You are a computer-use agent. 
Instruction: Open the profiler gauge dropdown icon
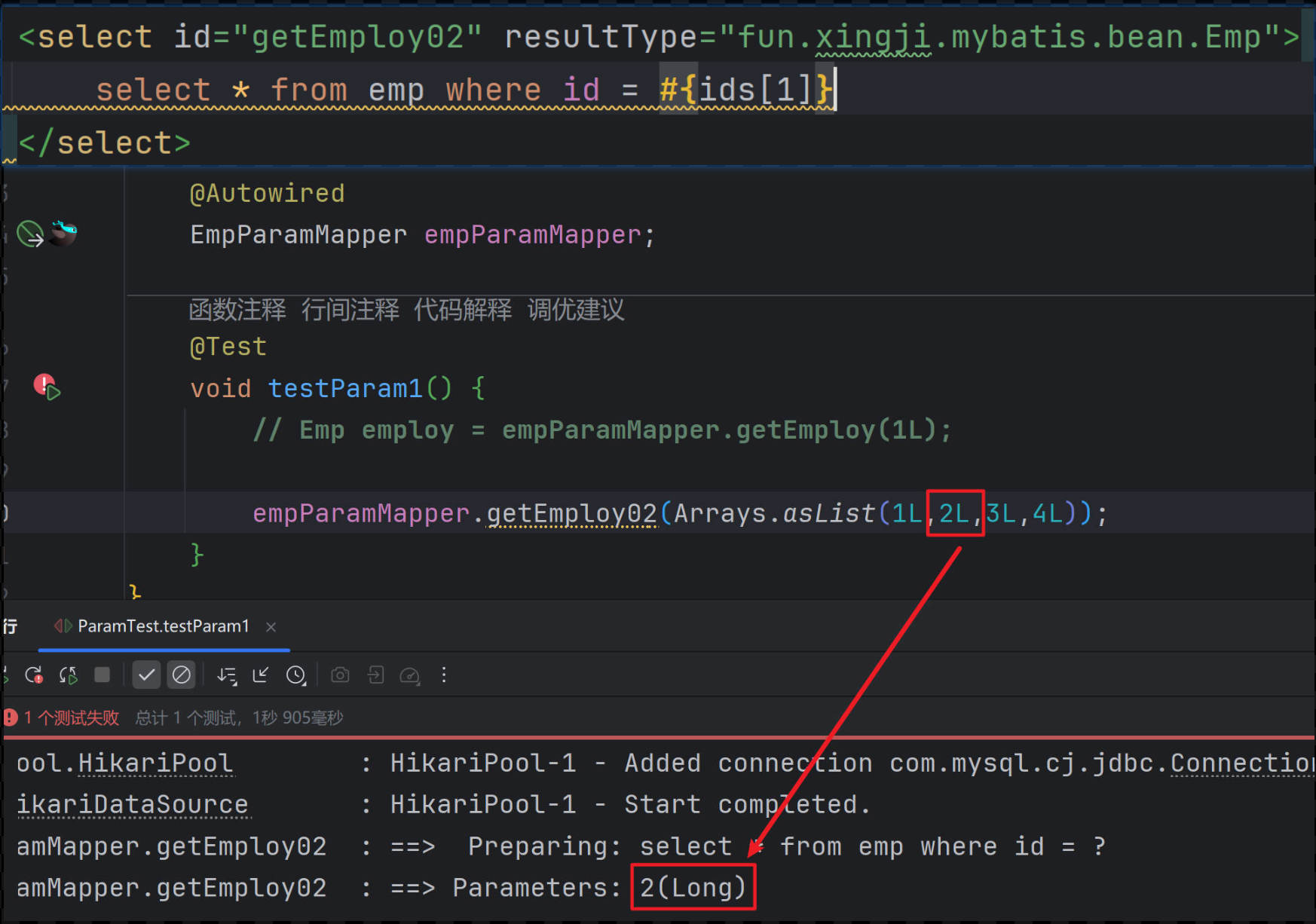[410, 675]
